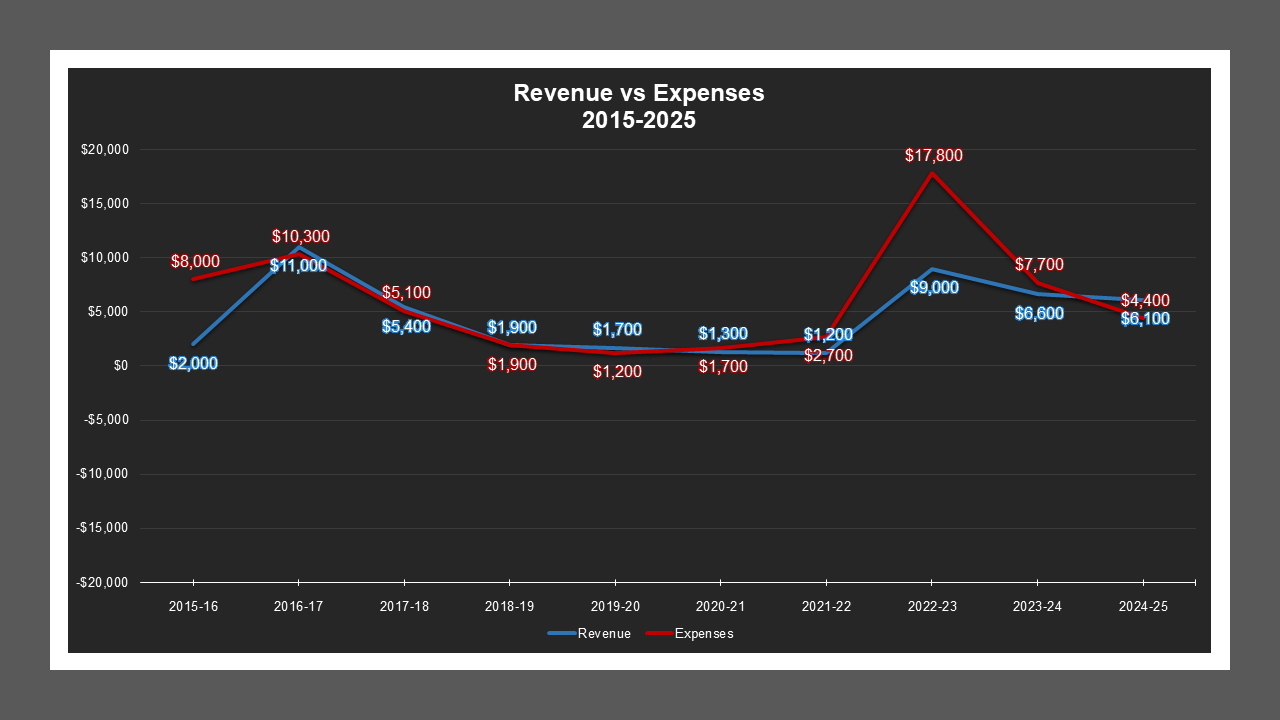Image resolution: width=1280 pixels, height=720 pixels.
Task: Click the $11,000 Revenue data label
Action: click(x=297, y=266)
